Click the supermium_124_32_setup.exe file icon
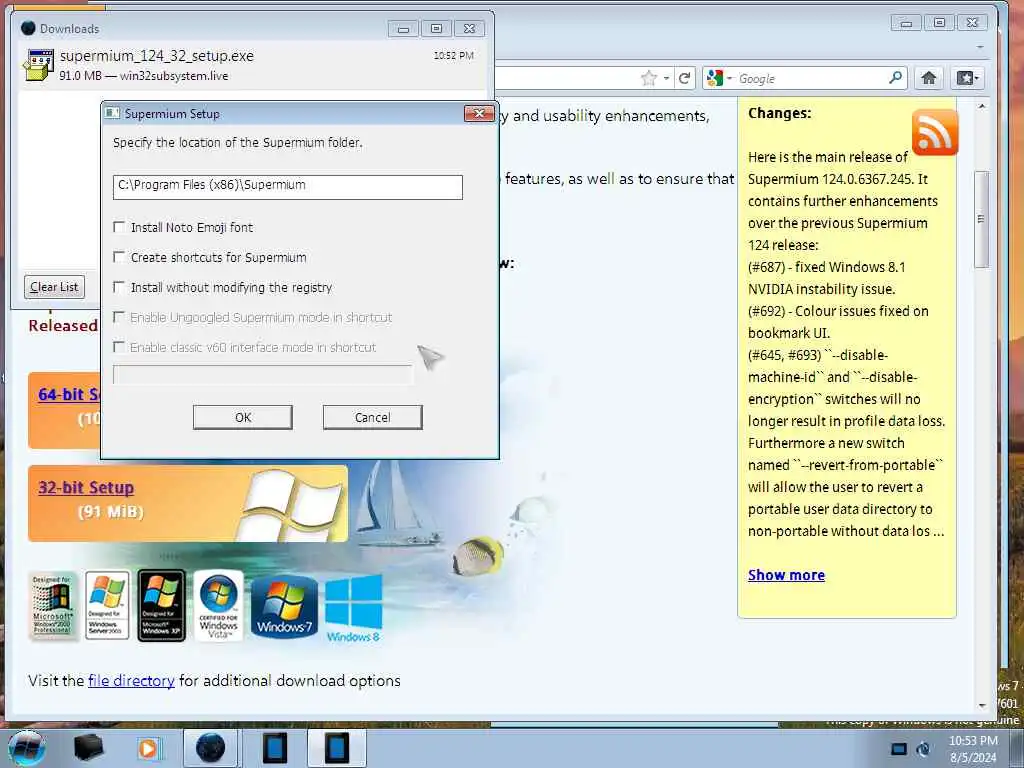The width and height of the screenshot is (1024, 768). [39, 65]
